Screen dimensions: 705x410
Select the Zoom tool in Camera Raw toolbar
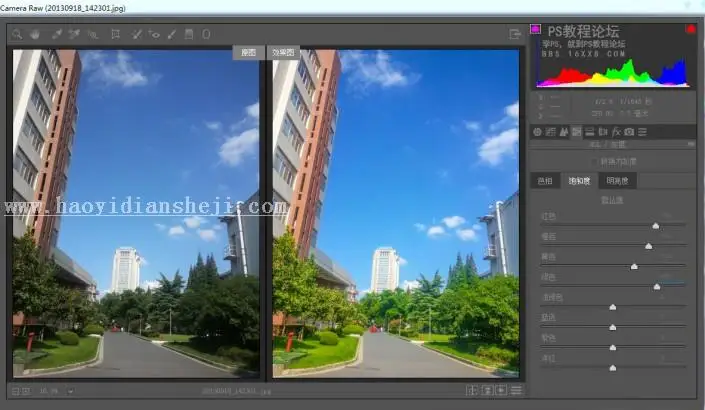[17, 34]
